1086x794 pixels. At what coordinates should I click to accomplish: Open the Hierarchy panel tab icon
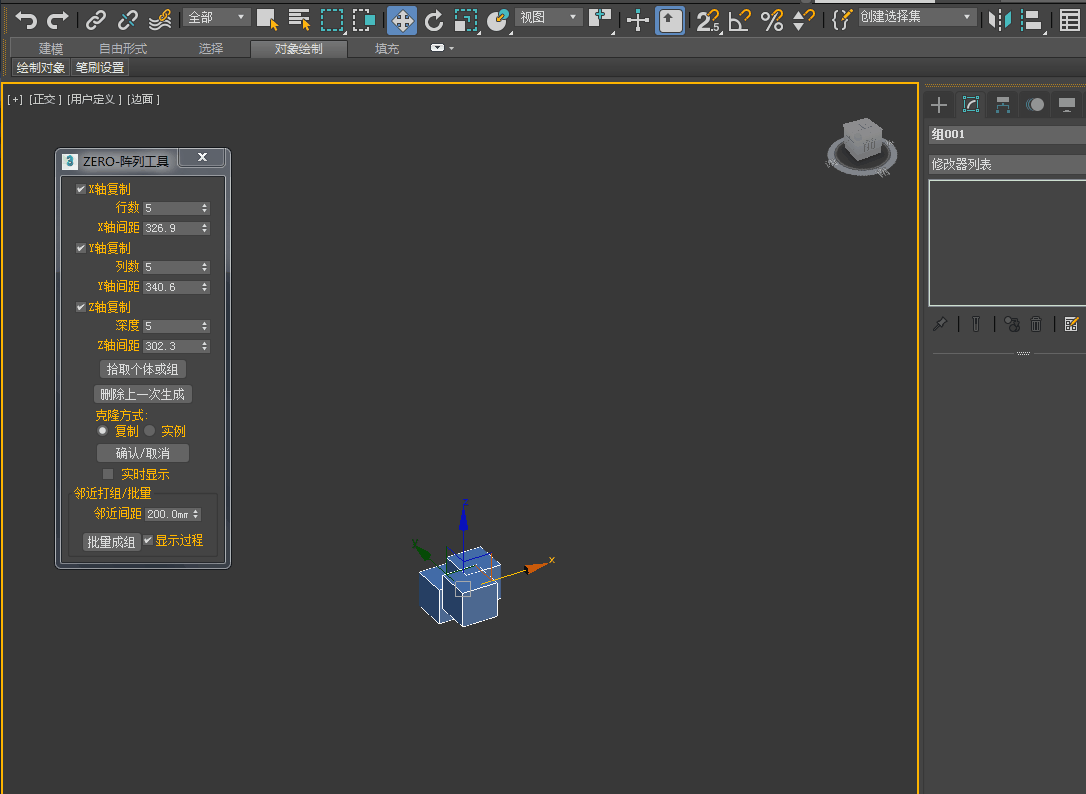click(x=1002, y=105)
